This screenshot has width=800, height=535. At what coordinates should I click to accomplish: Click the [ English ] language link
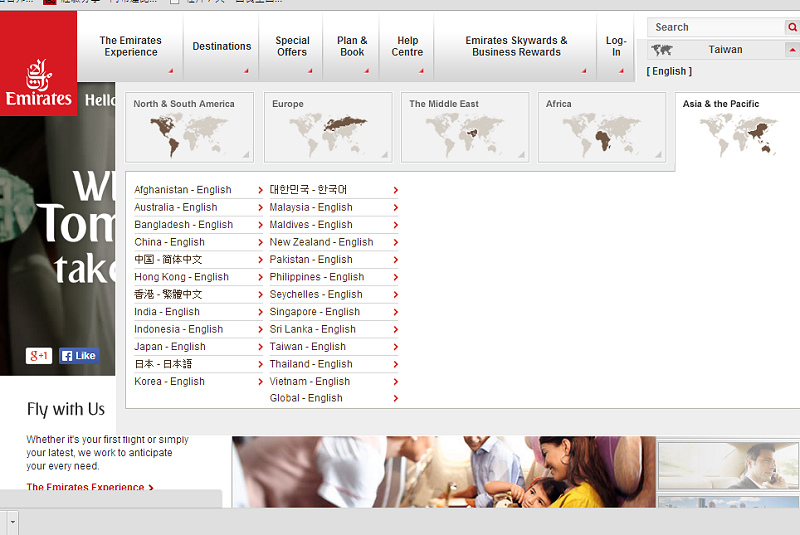(x=669, y=71)
